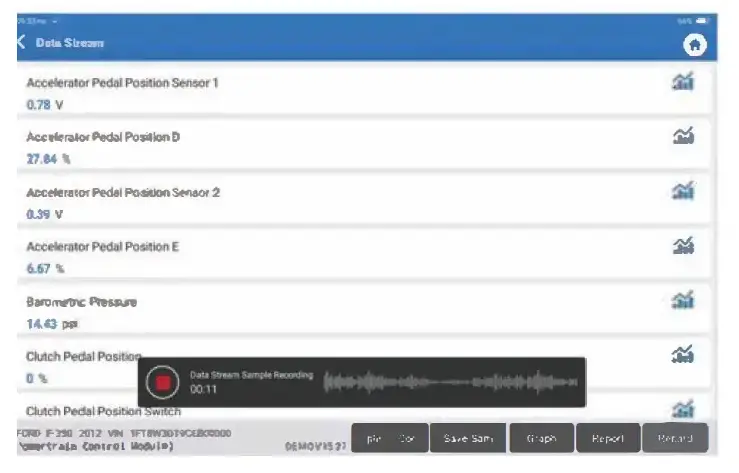Click the Report button
The image size is (739, 473).
coord(608,438)
